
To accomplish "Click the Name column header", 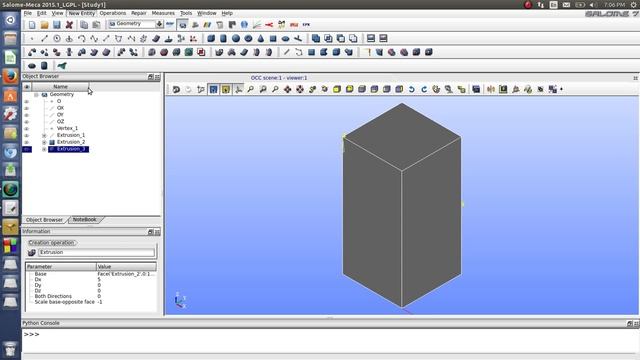I will (60, 87).
